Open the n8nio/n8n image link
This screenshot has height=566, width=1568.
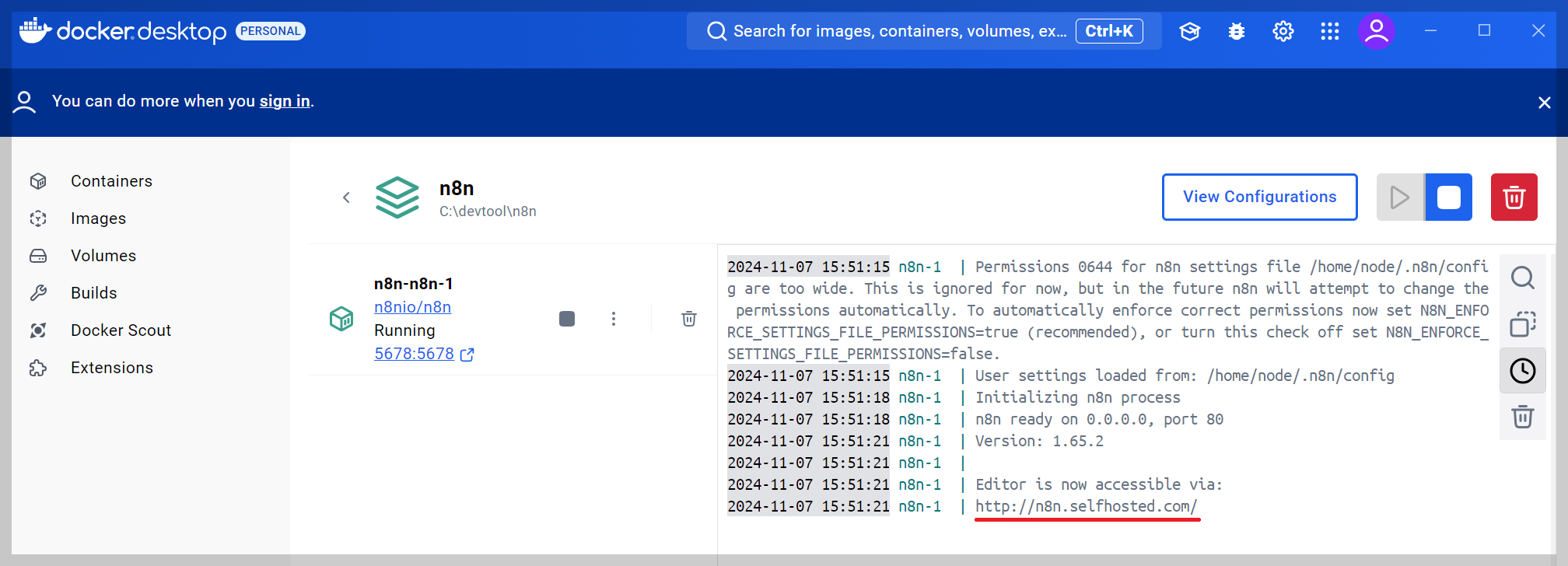coord(413,307)
